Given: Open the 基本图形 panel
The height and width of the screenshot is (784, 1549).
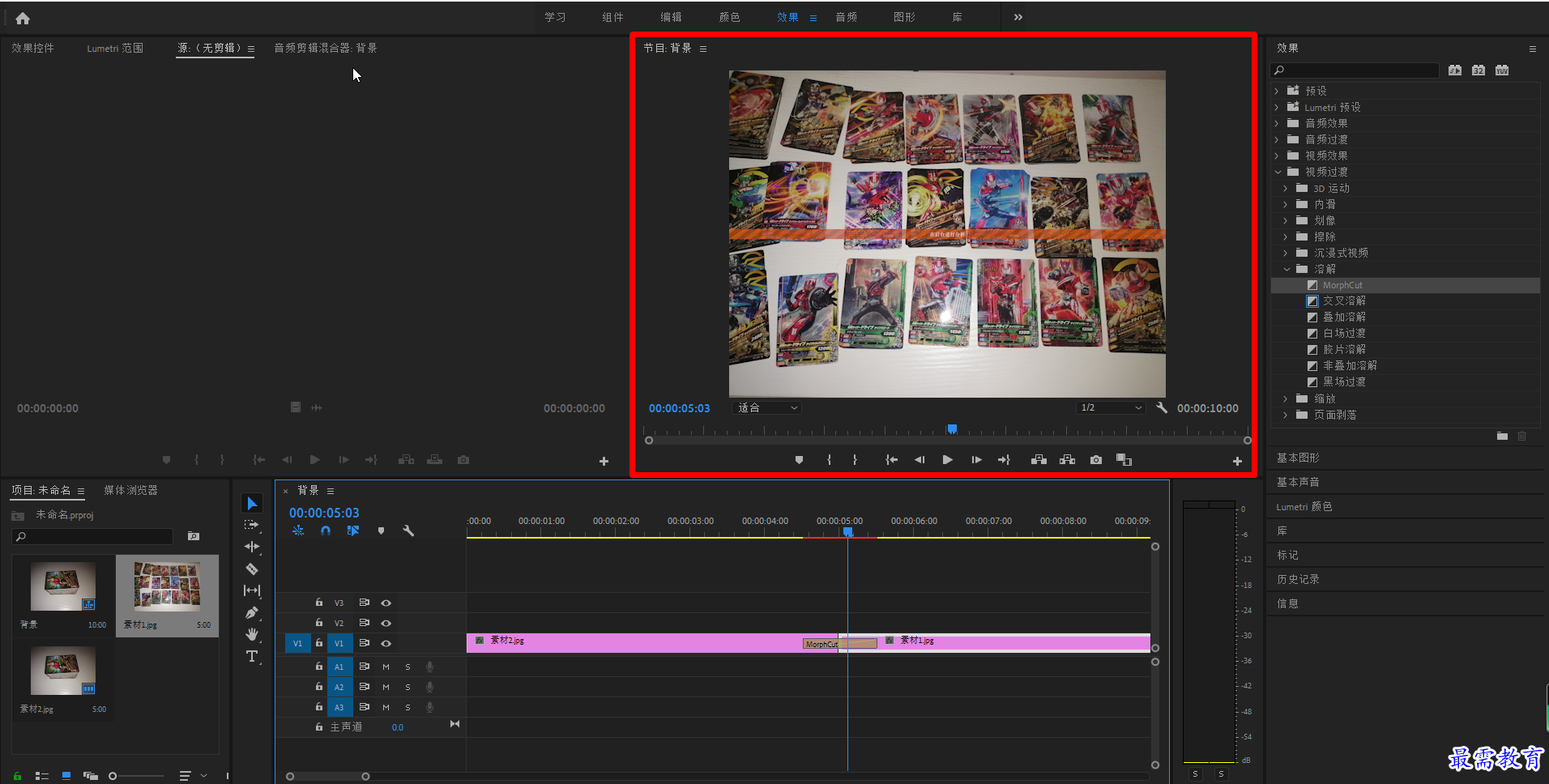Looking at the screenshot, I should point(1298,458).
